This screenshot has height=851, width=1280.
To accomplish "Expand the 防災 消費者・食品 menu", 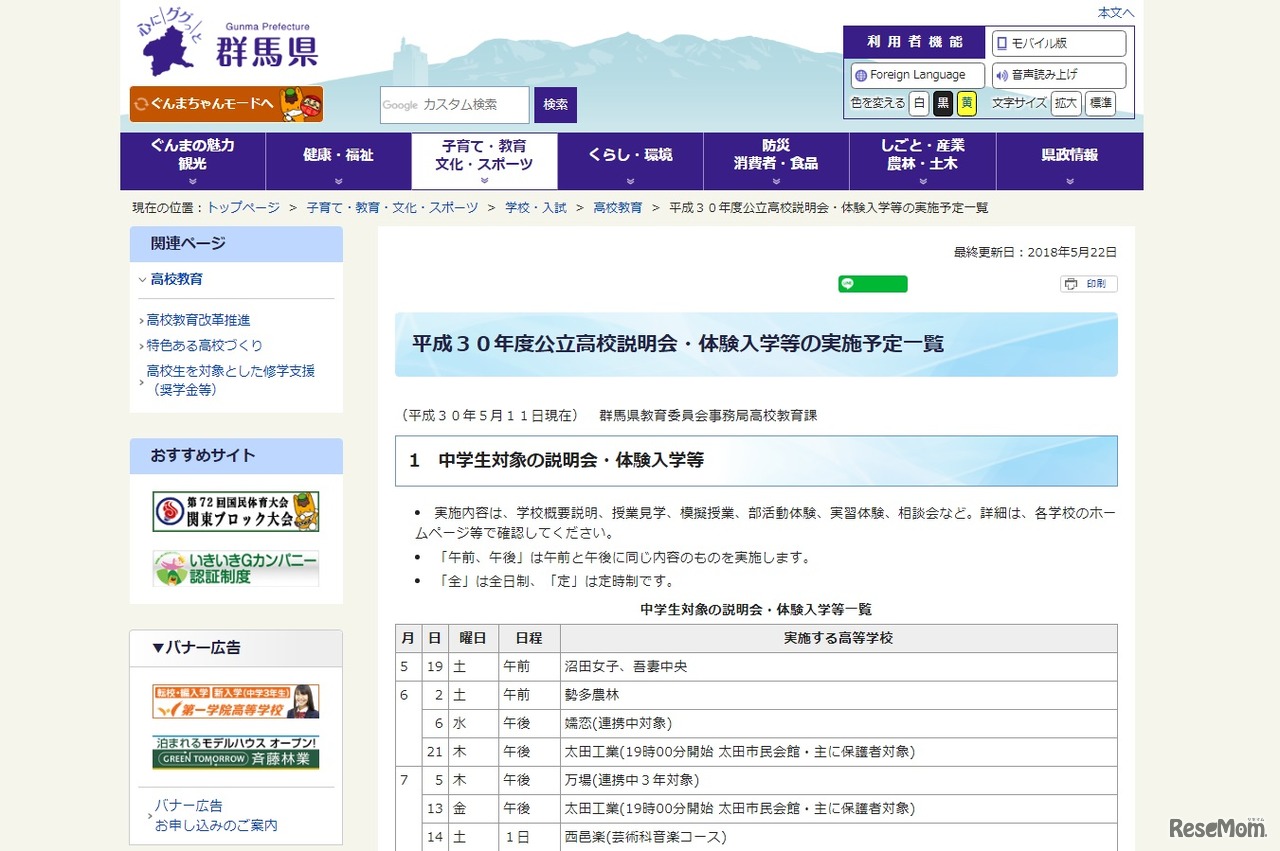I will (x=776, y=161).
